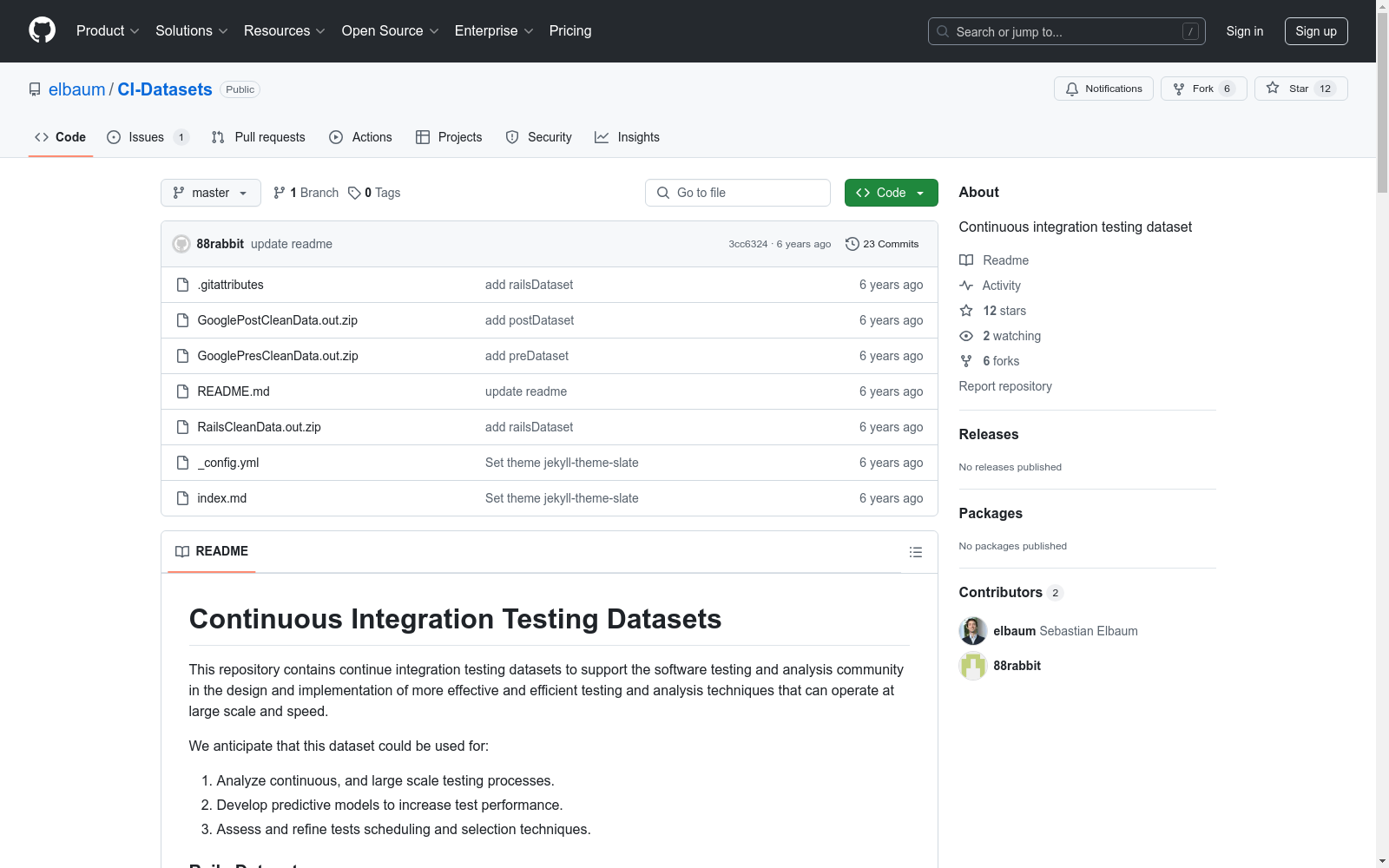The height and width of the screenshot is (868, 1389).
Task: Switch to the Insights tab
Action: 628,137
